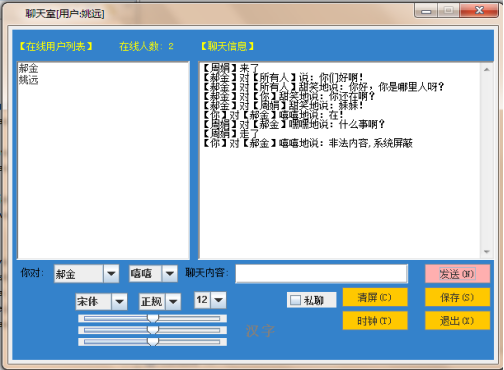The height and width of the screenshot is (370, 504).
Task: Click the 发送 (N) send button
Action: pyautogui.click(x=457, y=274)
